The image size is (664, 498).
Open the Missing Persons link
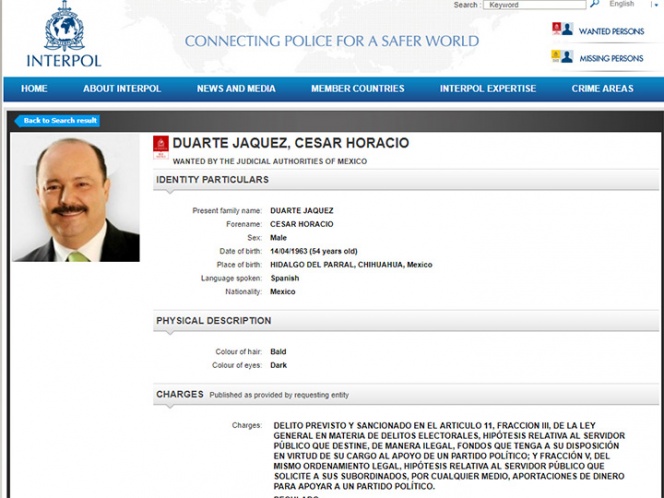pos(611,58)
